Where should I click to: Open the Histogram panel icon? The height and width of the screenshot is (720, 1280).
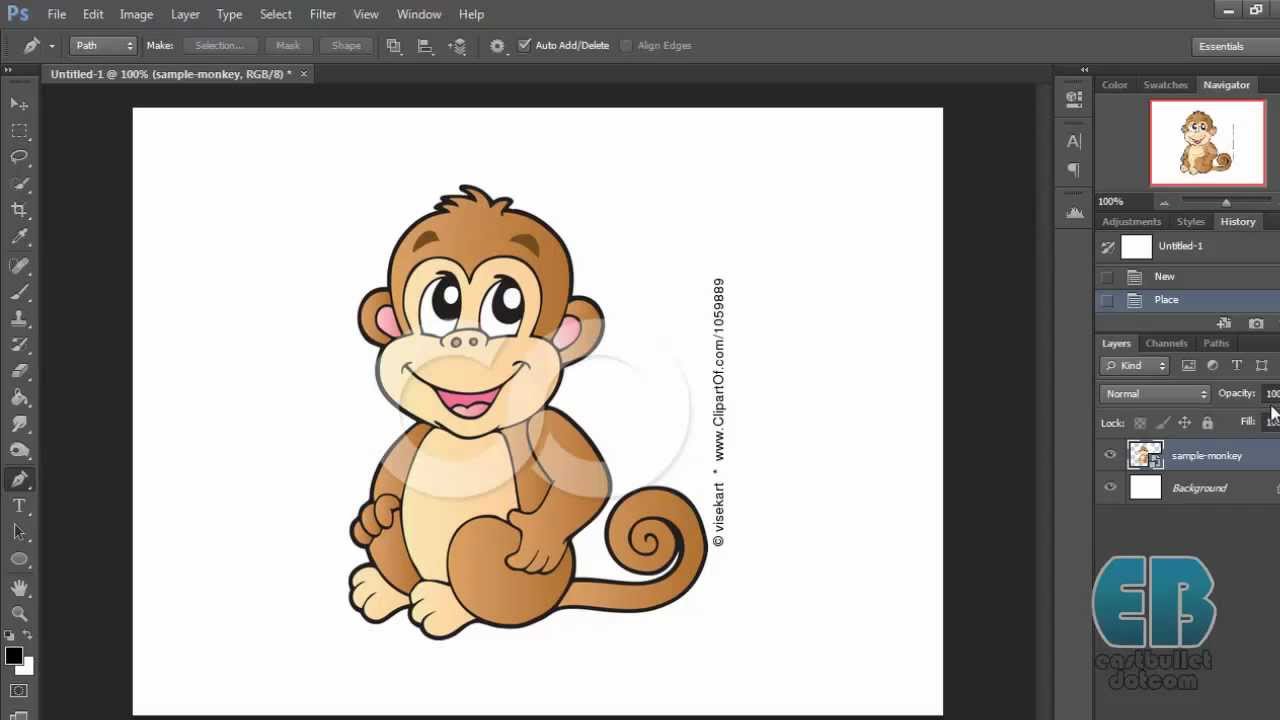click(x=1074, y=213)
